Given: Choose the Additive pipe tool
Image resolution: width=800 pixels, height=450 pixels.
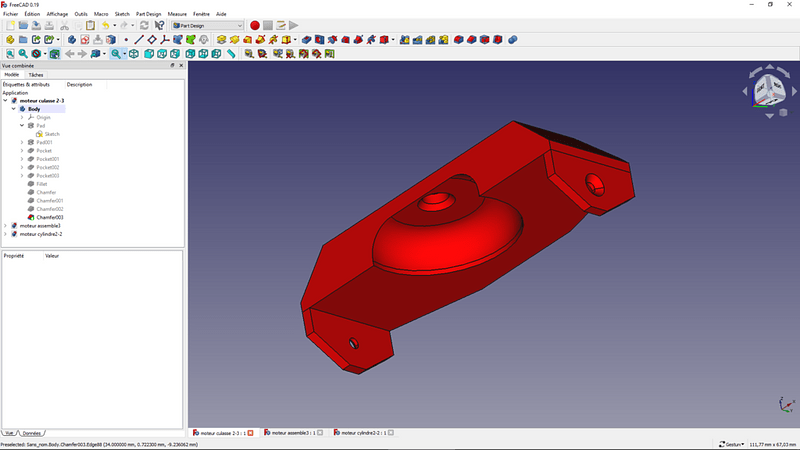Looking at the screenshot, I should (260, 39).
